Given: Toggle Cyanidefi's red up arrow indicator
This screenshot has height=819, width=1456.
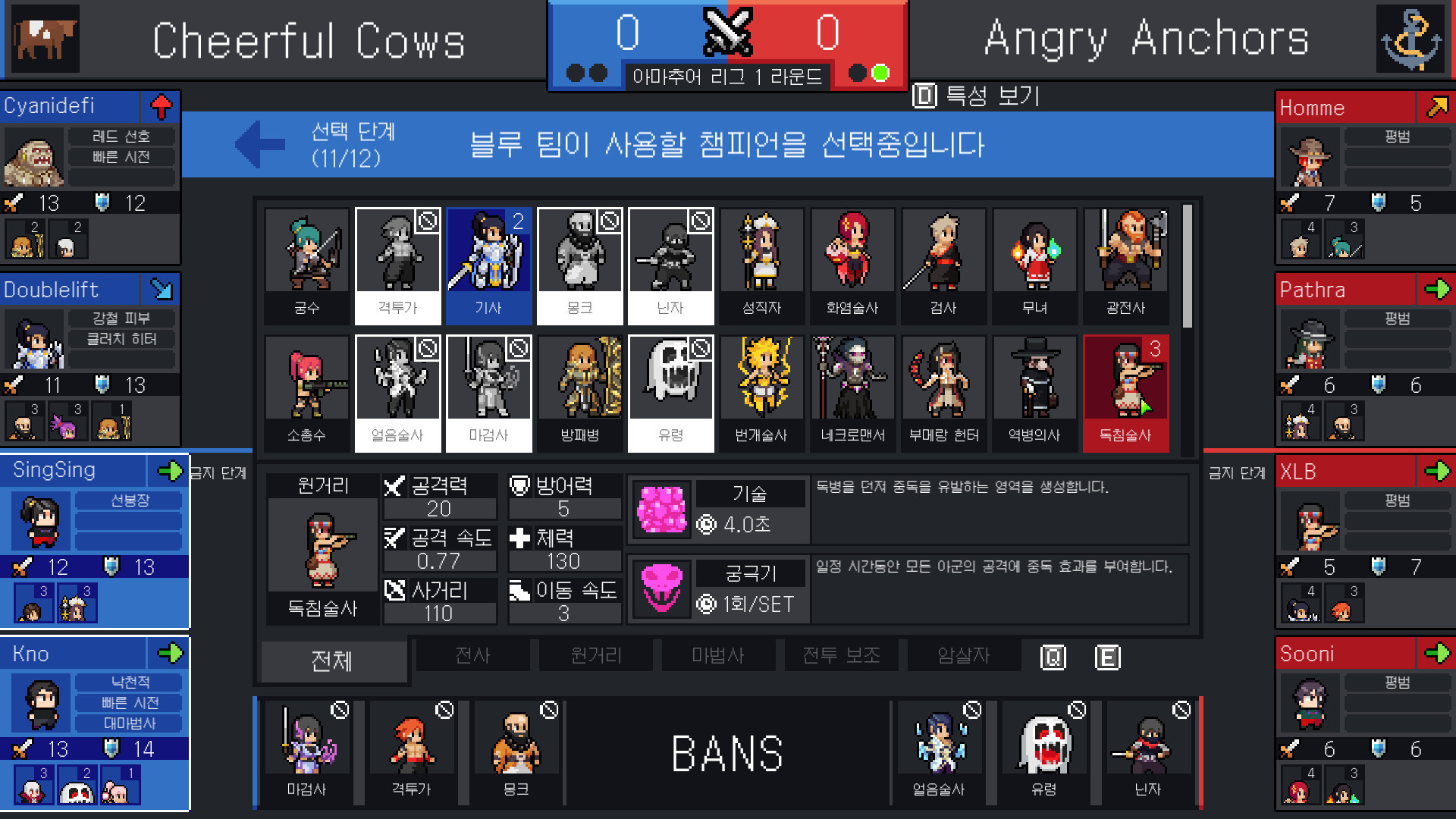Looking at the screenshot, I should 161,107.
